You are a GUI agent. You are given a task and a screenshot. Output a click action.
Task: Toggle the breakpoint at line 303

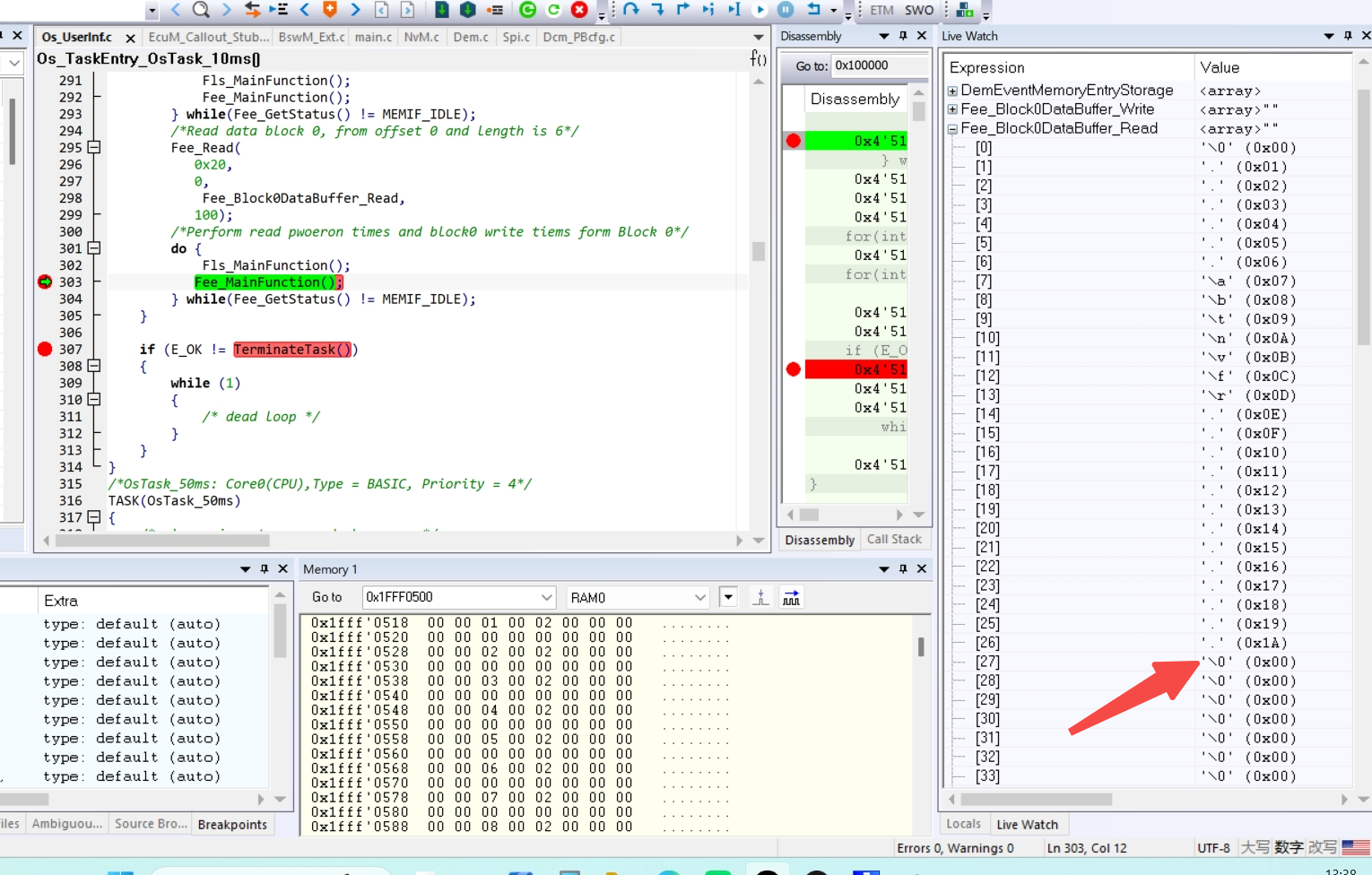tap(45, 282)
